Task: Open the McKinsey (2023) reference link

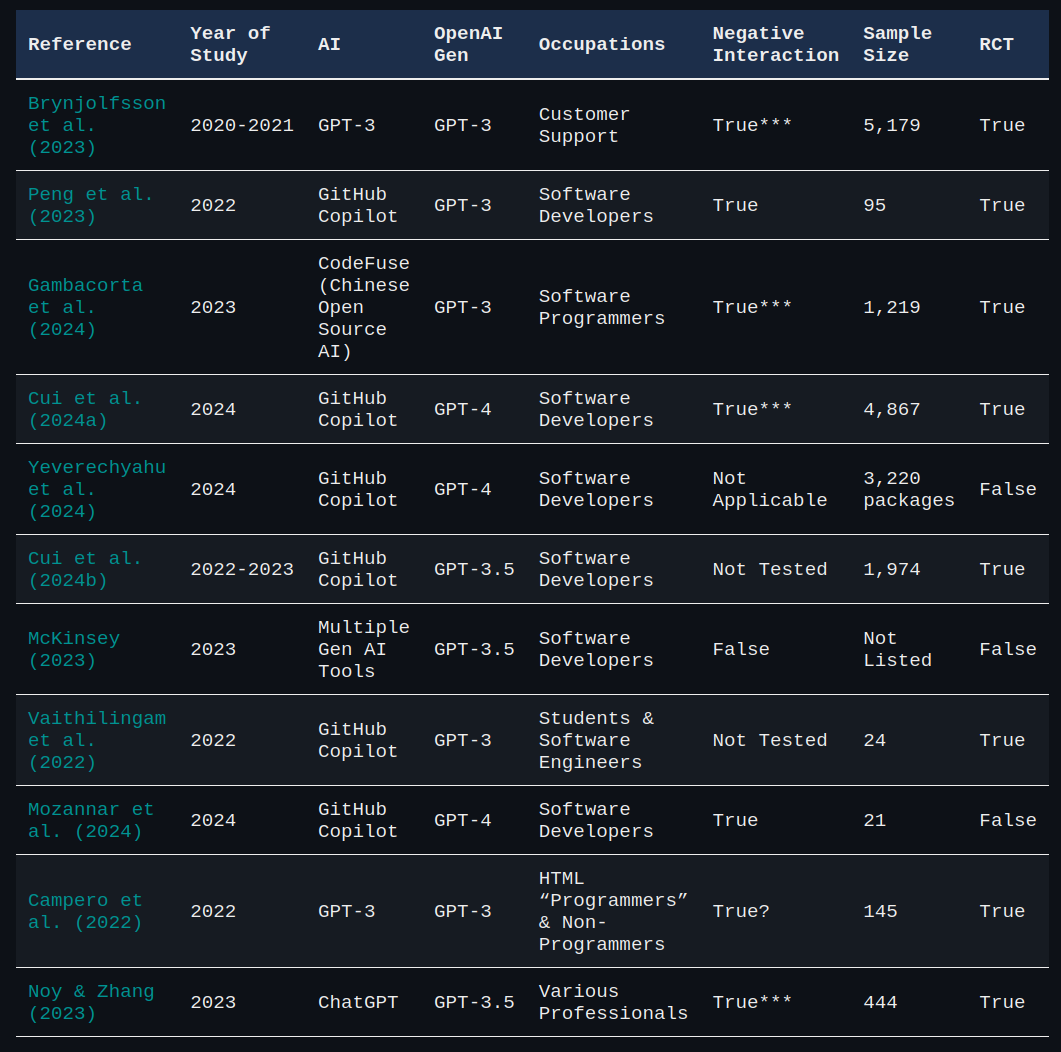Action: click(74, 649)
